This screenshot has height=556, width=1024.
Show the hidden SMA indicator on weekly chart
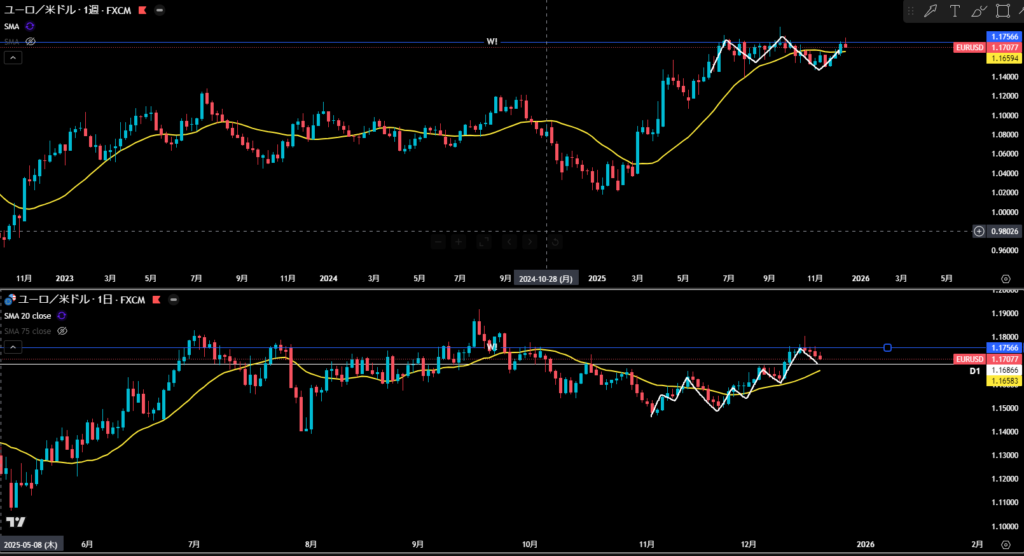pyautogui.click(x=31, y=41)
